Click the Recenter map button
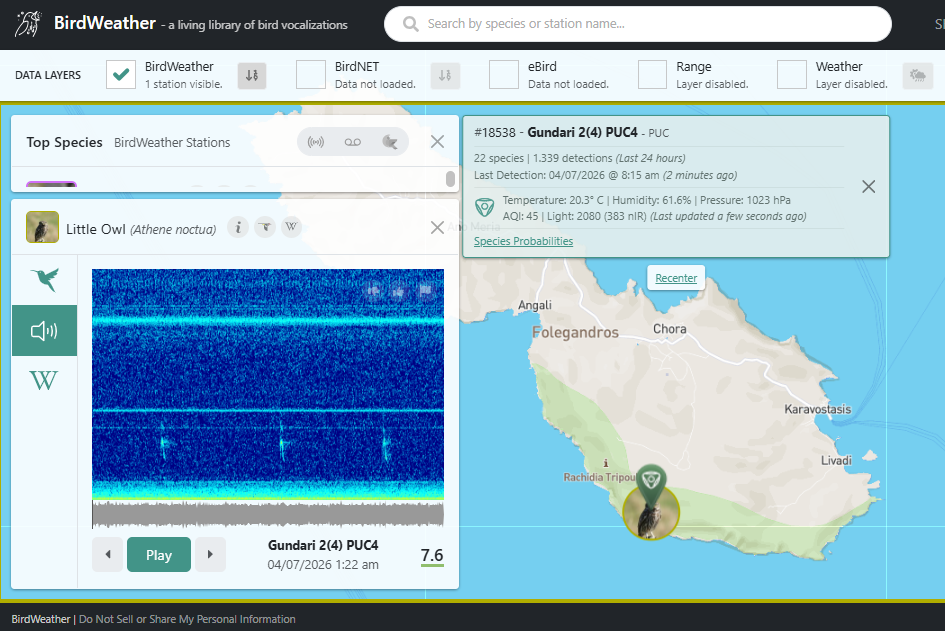 click(x=676, y=278)
